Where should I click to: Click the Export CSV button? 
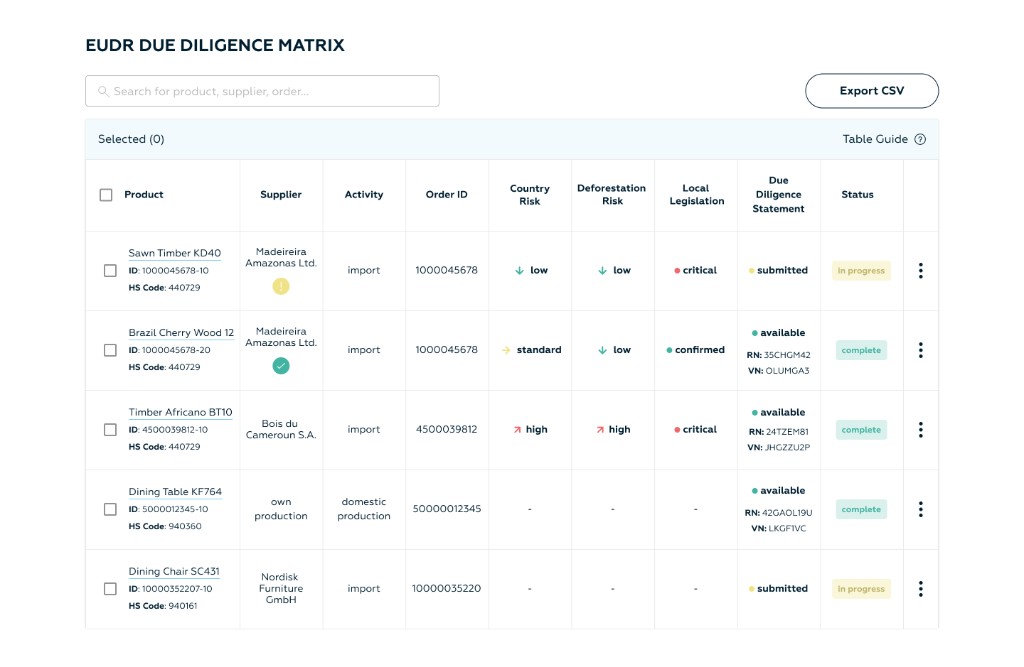[x=872, y=91]
